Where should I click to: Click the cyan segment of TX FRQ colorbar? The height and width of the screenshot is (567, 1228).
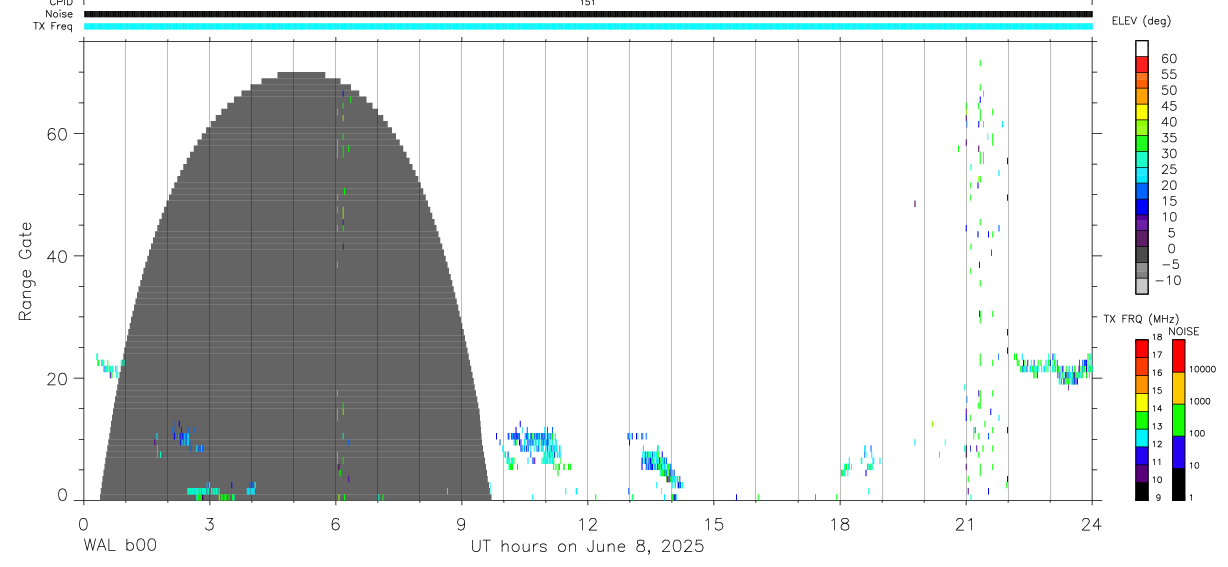click(x=1142, y=437)
